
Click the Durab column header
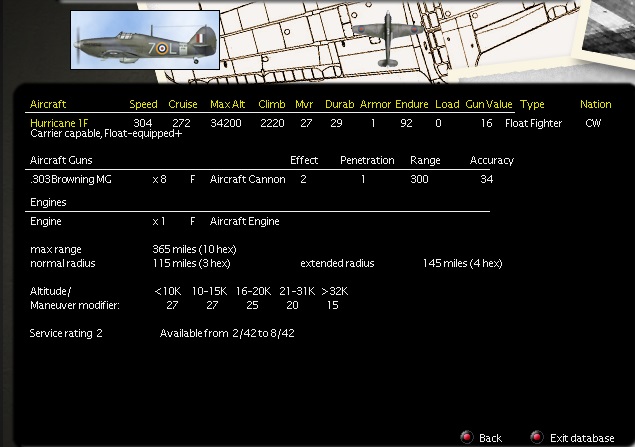(x=339, y=104)
